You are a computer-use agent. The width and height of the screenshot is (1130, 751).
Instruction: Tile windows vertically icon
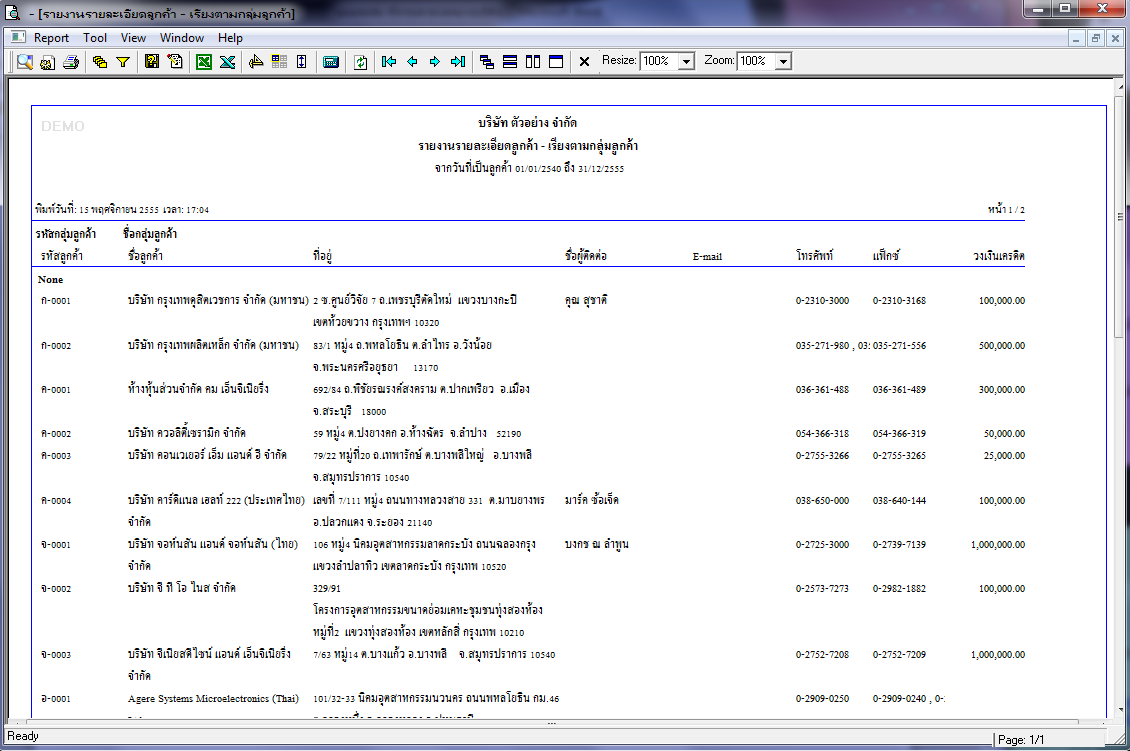pos(533,62)
